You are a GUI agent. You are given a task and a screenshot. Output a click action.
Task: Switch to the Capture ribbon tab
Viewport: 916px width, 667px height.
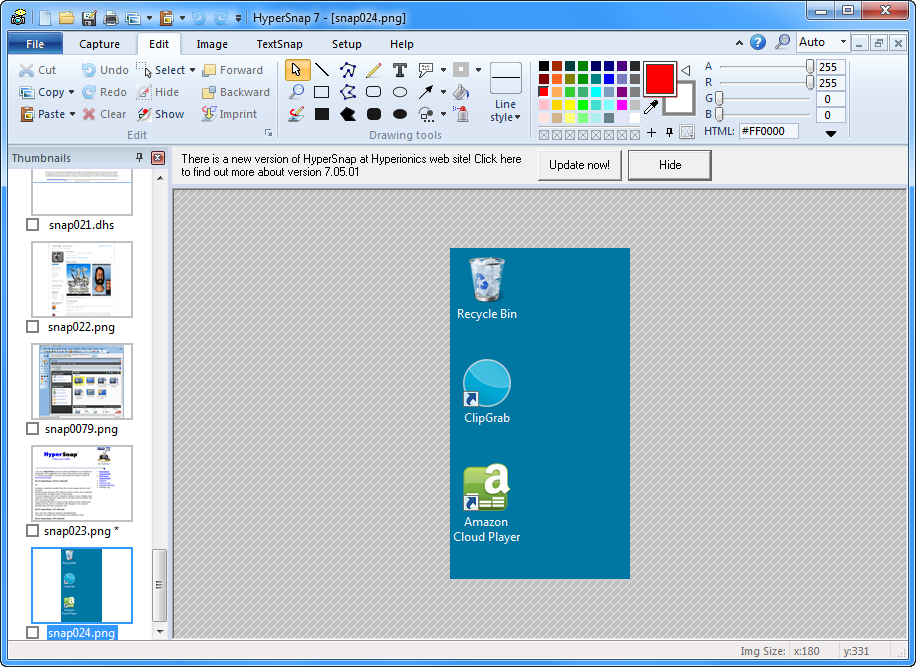pyautogui.click(x=99, y=44)
